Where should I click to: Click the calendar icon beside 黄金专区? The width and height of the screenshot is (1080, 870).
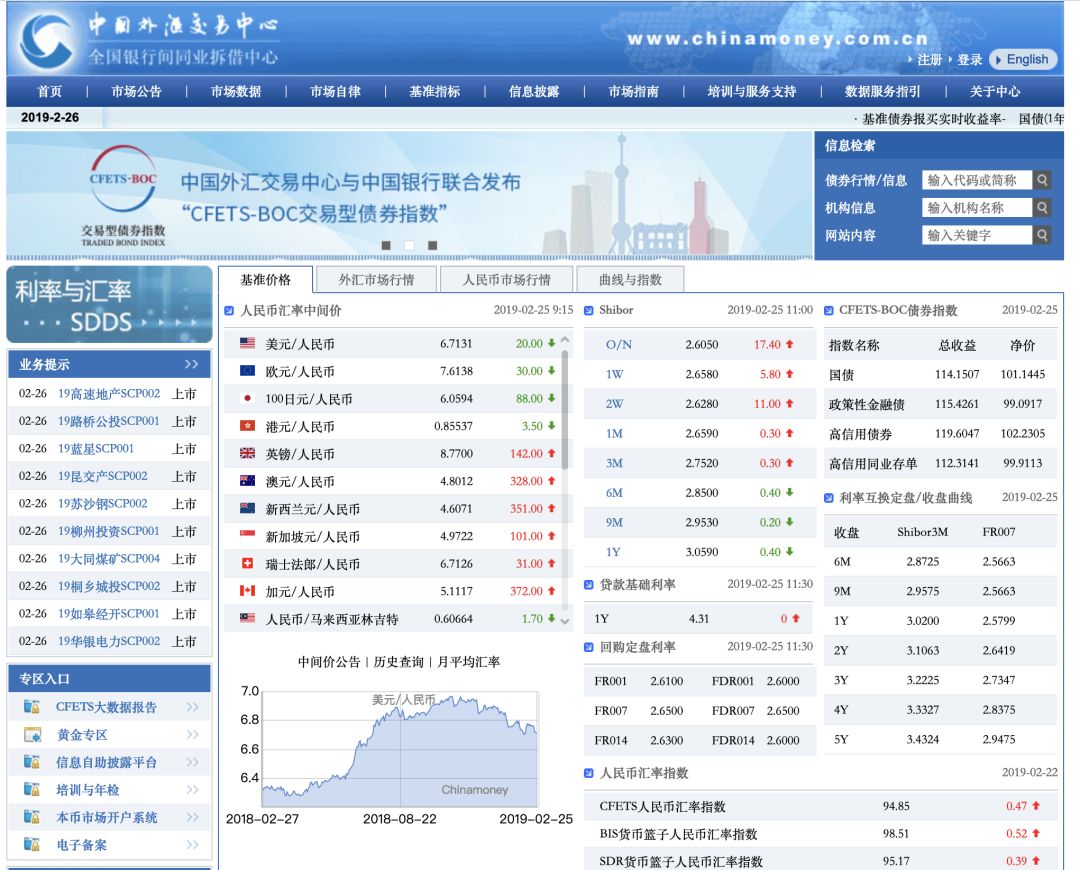coord(32,735)
